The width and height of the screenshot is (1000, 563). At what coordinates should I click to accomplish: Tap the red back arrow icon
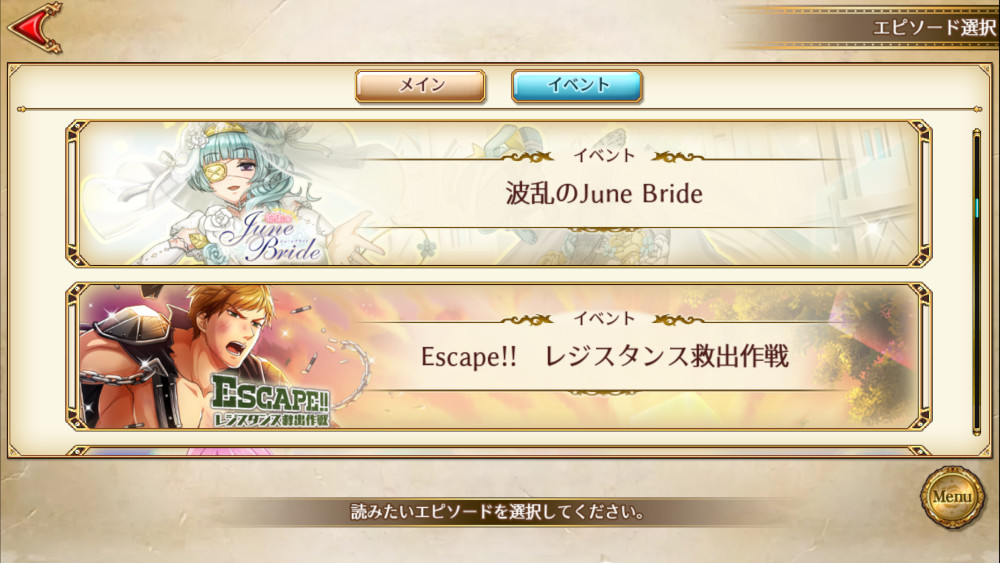pyautogui.click(x=35, y=28)
